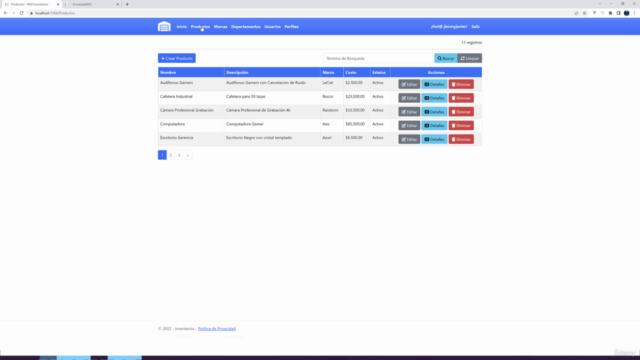Viewport: 640px width, 360px height.
Task: Edit the Escritorio Gerencia product
Action: (409, 139)
